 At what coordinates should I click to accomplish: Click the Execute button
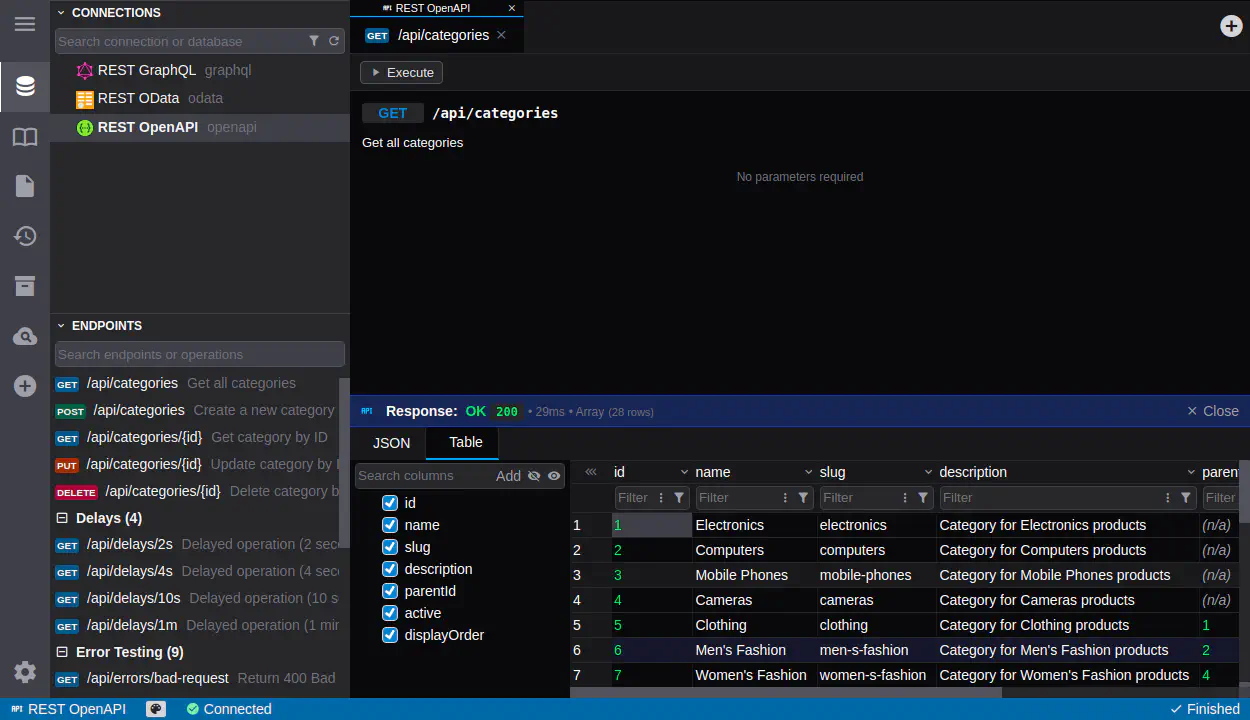401,72
